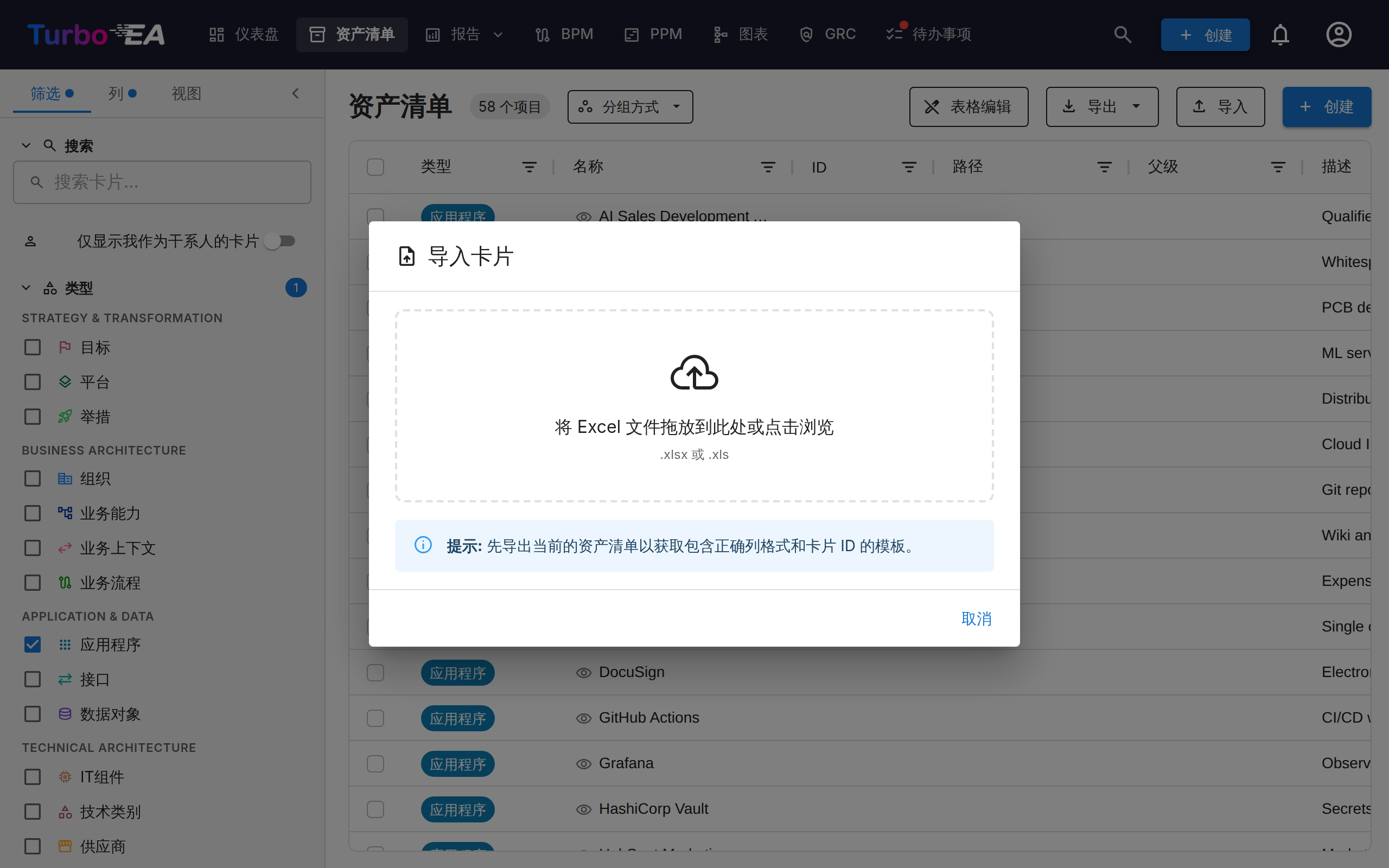
Task: Check the 业务能力 type checkbox
Action: pos(33,513)
